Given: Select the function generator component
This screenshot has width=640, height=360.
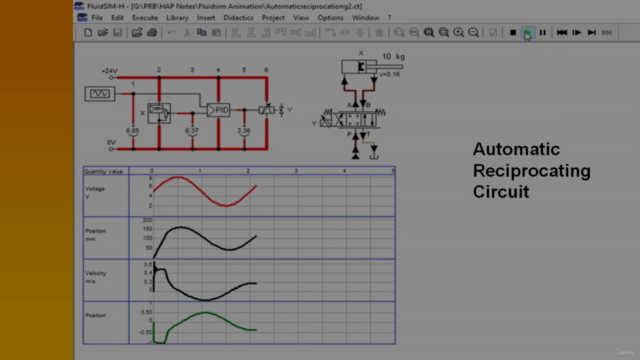Looking at the screenshot, I should (x=100, y=94).
